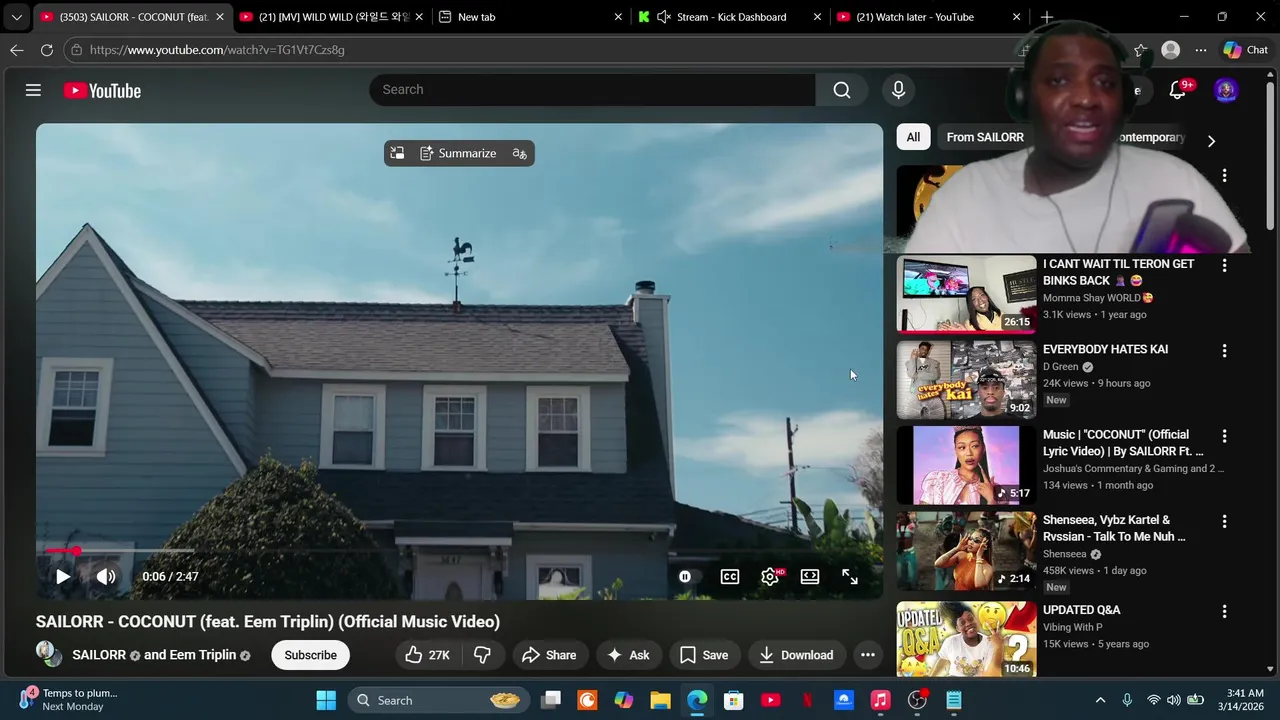Open EVERYBODY HATES KAI video title

point(1105,349)
